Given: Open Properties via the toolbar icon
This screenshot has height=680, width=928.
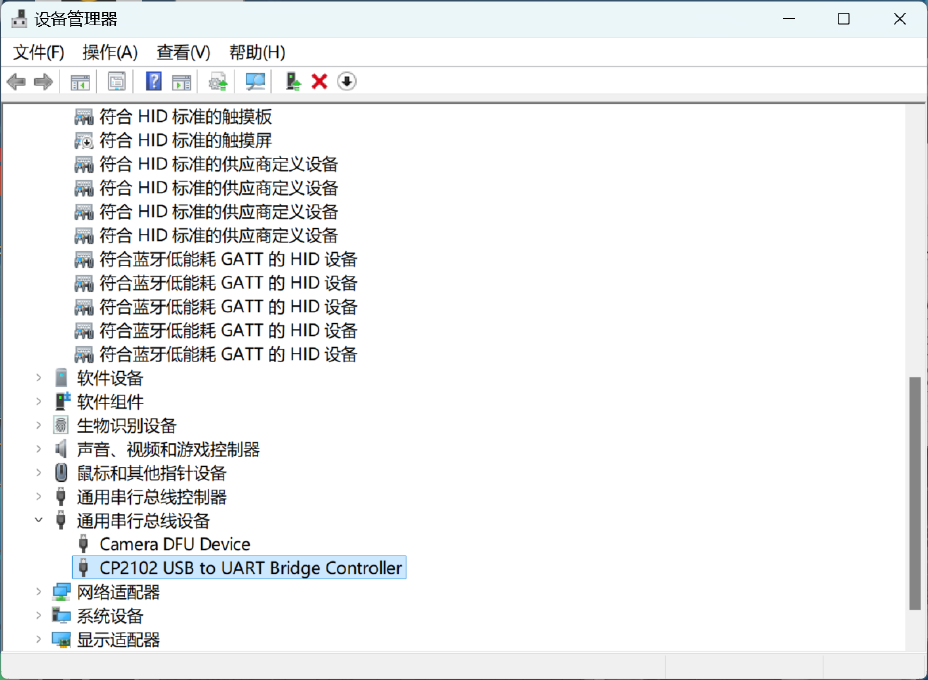Looking at the screenshot, I should click(x=116, y=81).
